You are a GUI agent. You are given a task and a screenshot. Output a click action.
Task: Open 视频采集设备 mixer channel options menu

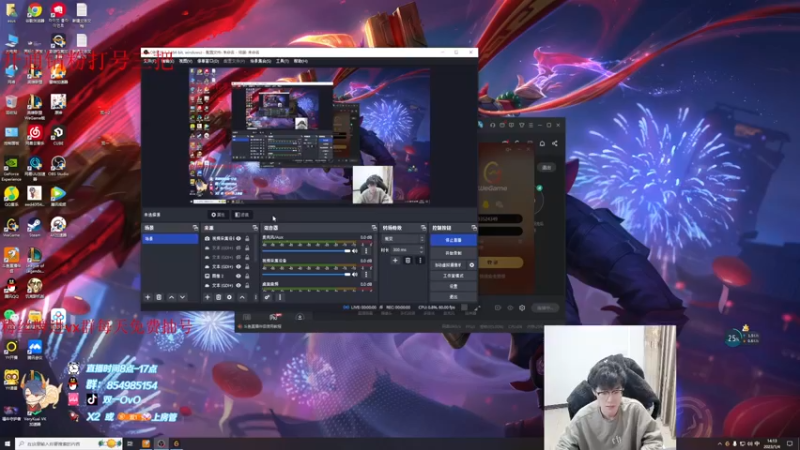coord(366,274)
